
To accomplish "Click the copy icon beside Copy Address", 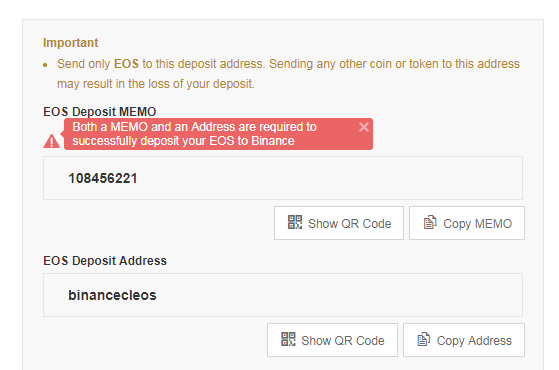I will pyautogui.click(x=424, y=339).
